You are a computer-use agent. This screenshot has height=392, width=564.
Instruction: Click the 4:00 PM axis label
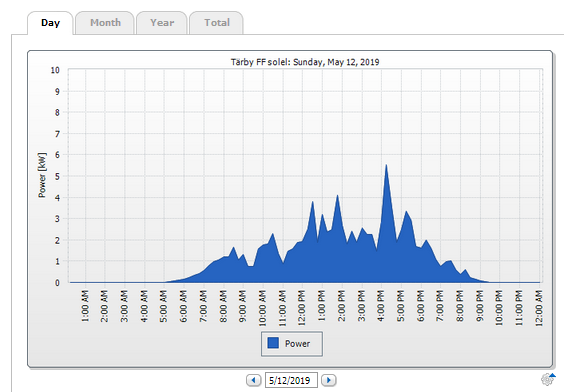[x=381, y=306]
